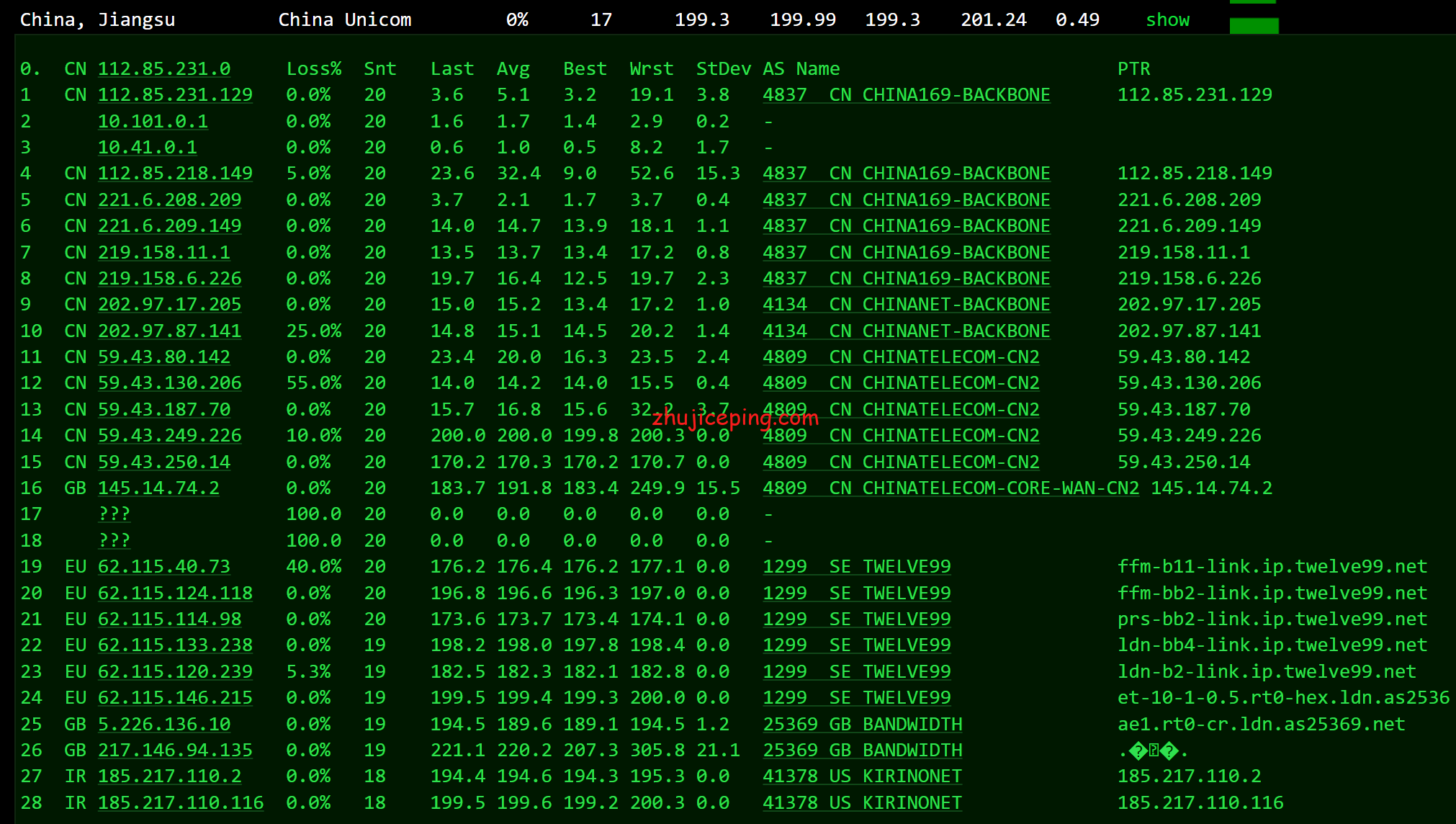Open IP link 112.85.231.129
Image resolution: width=1456 pixels, height=824 pixels.
[x=175, y=95]
